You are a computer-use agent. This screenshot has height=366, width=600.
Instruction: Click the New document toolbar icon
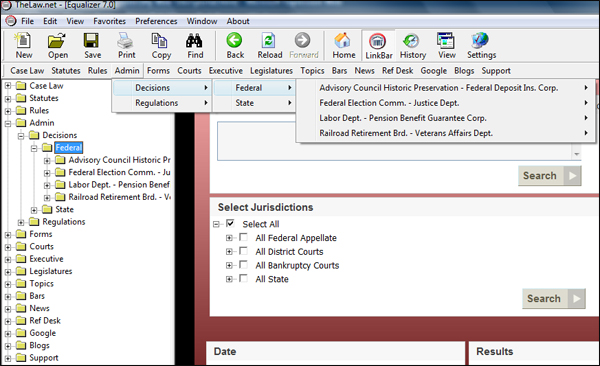[x=23, y=41]
